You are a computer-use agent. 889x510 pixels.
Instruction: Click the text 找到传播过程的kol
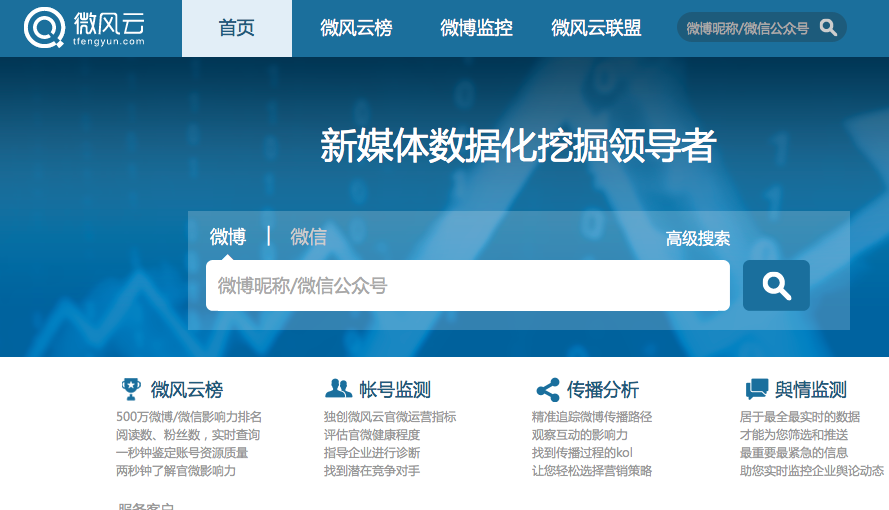click(582, 453)
